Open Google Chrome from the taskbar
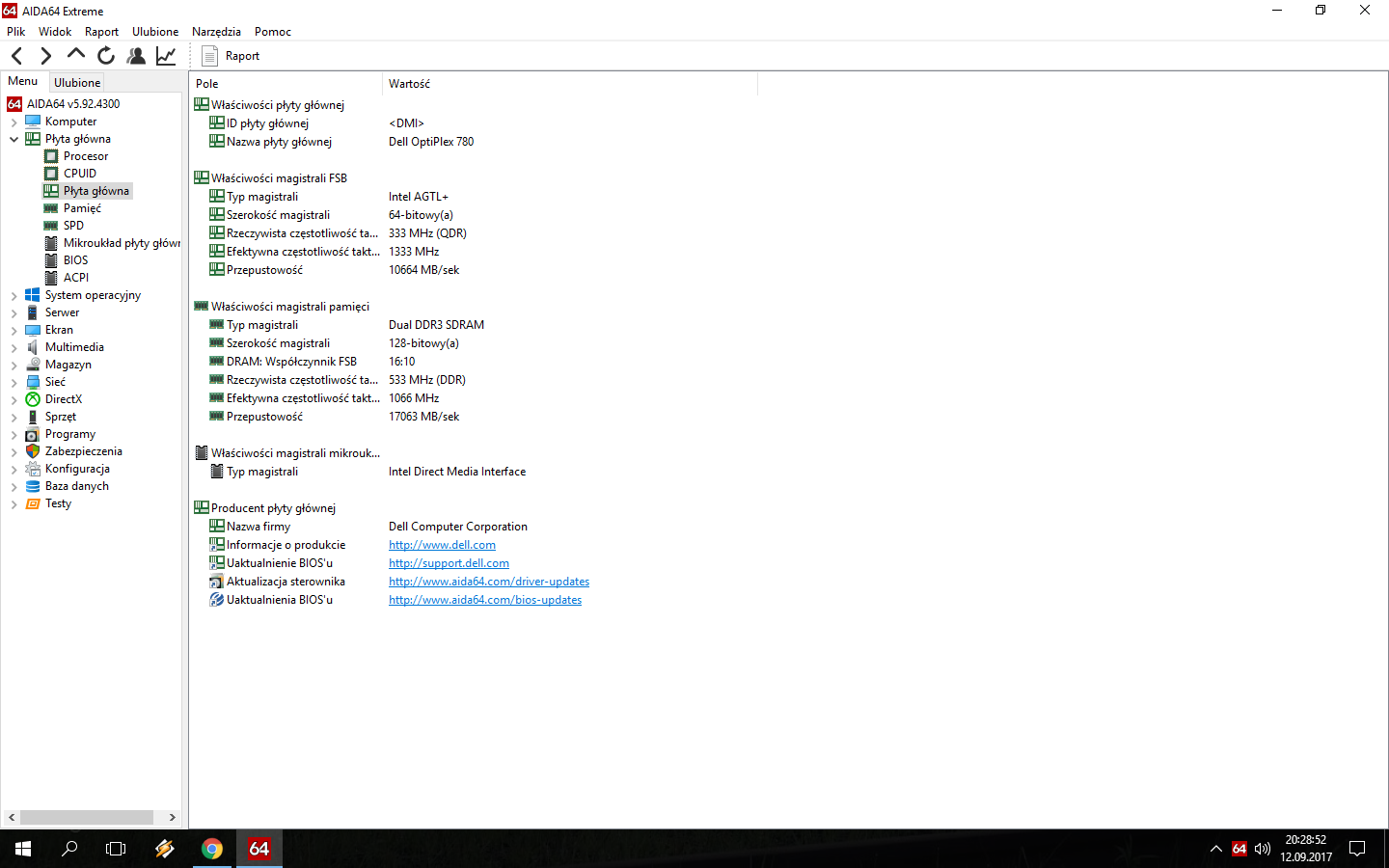 click(x=212, y=849)
